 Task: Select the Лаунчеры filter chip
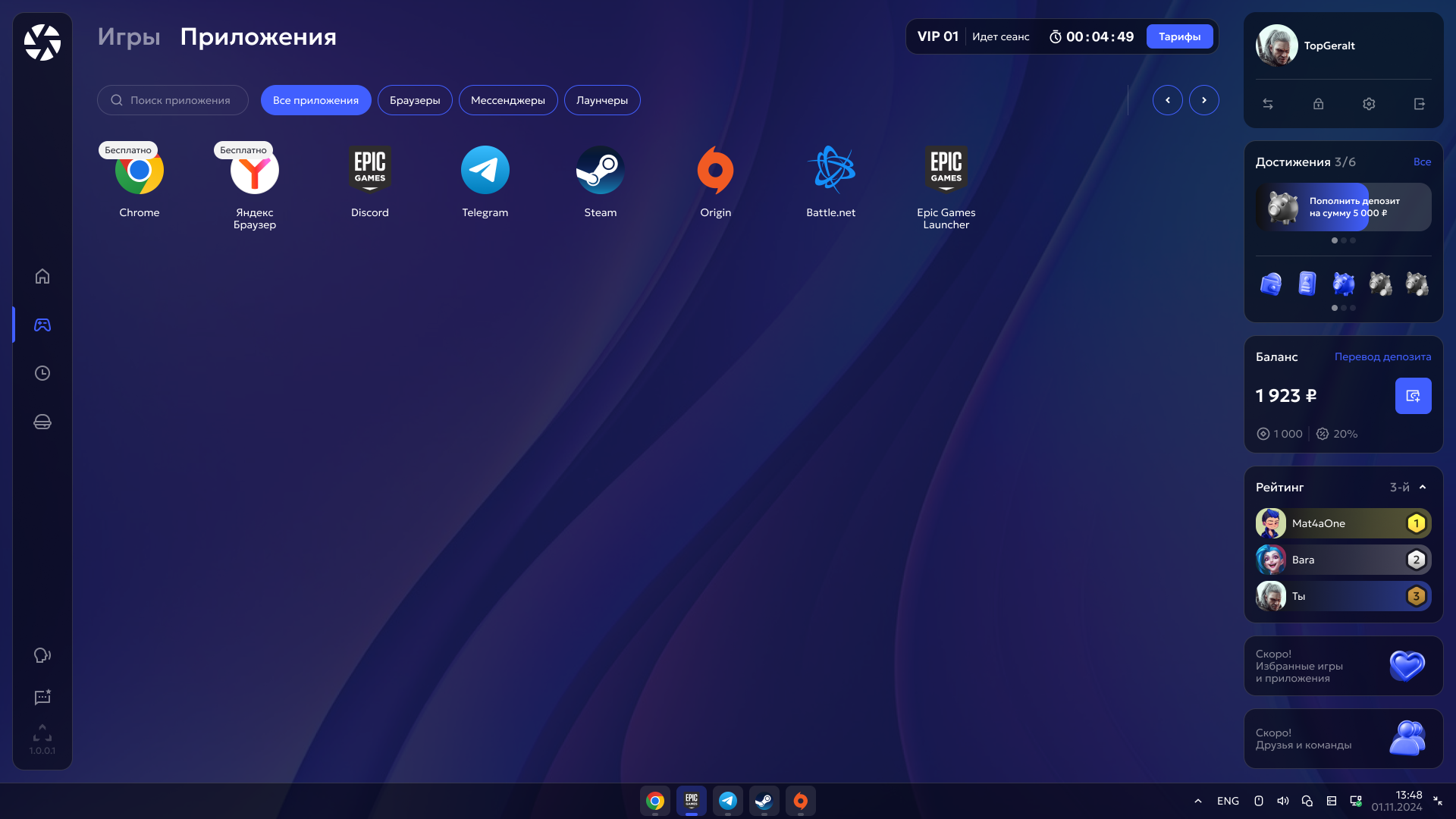coord(601,100)
